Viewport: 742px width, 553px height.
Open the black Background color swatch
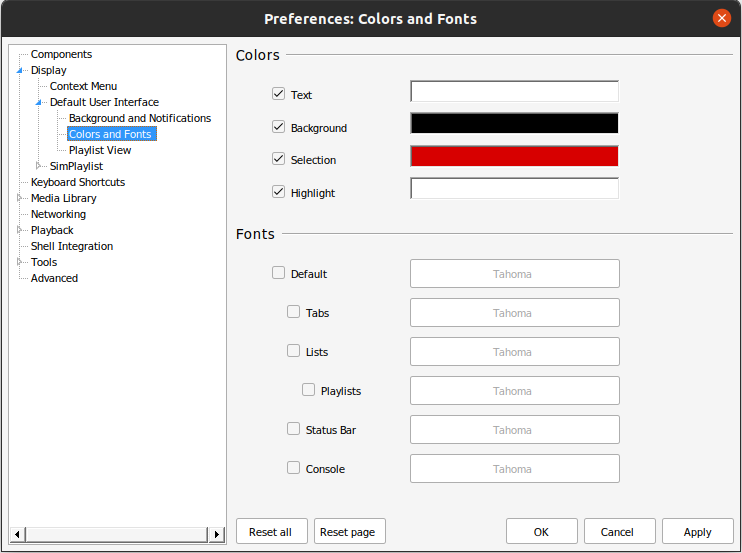(514, 123)
